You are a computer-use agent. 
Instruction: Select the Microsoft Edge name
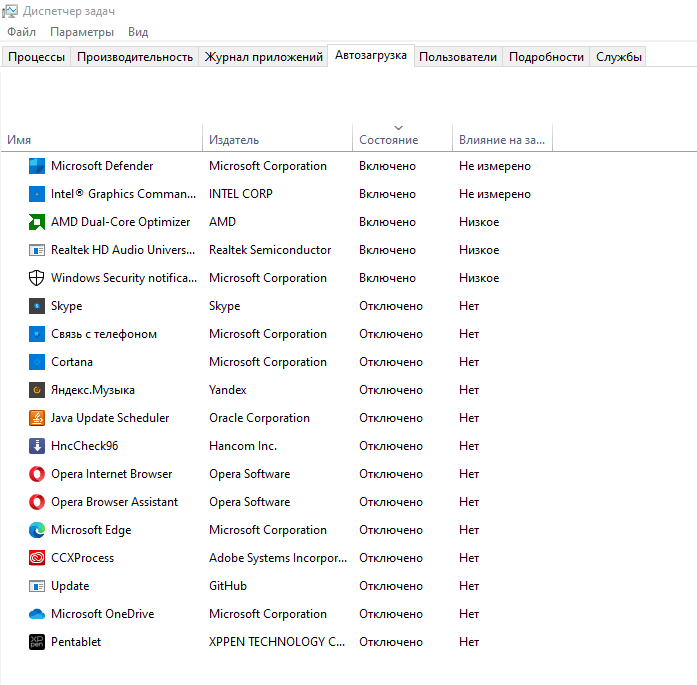pyautogui.click(x=91, y=530)
